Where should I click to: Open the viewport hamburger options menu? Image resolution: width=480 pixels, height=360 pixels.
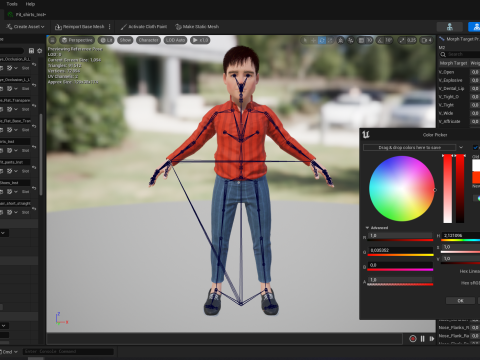coord(52,40)
